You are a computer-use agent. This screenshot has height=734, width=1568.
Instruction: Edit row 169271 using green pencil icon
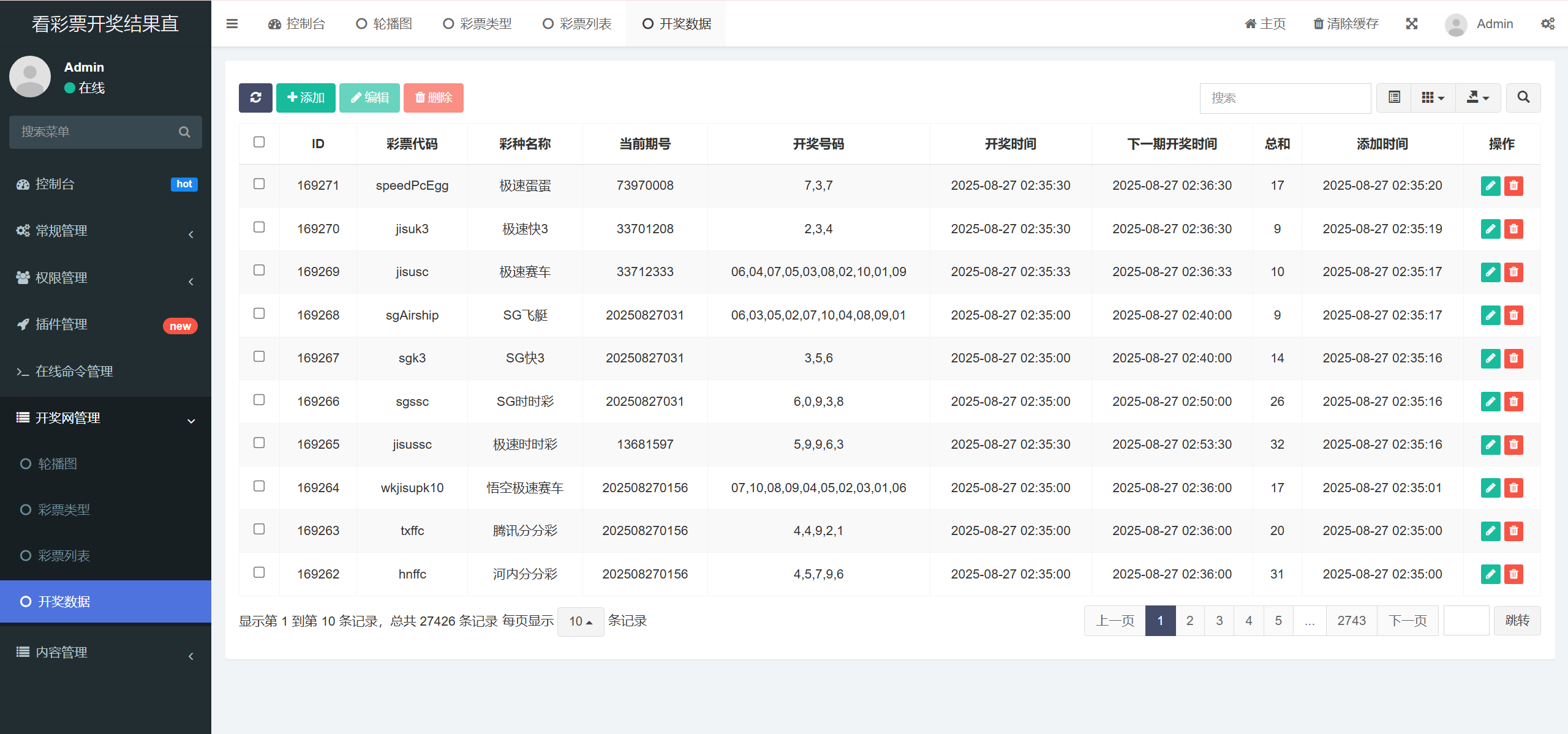tap(1490, 185)
